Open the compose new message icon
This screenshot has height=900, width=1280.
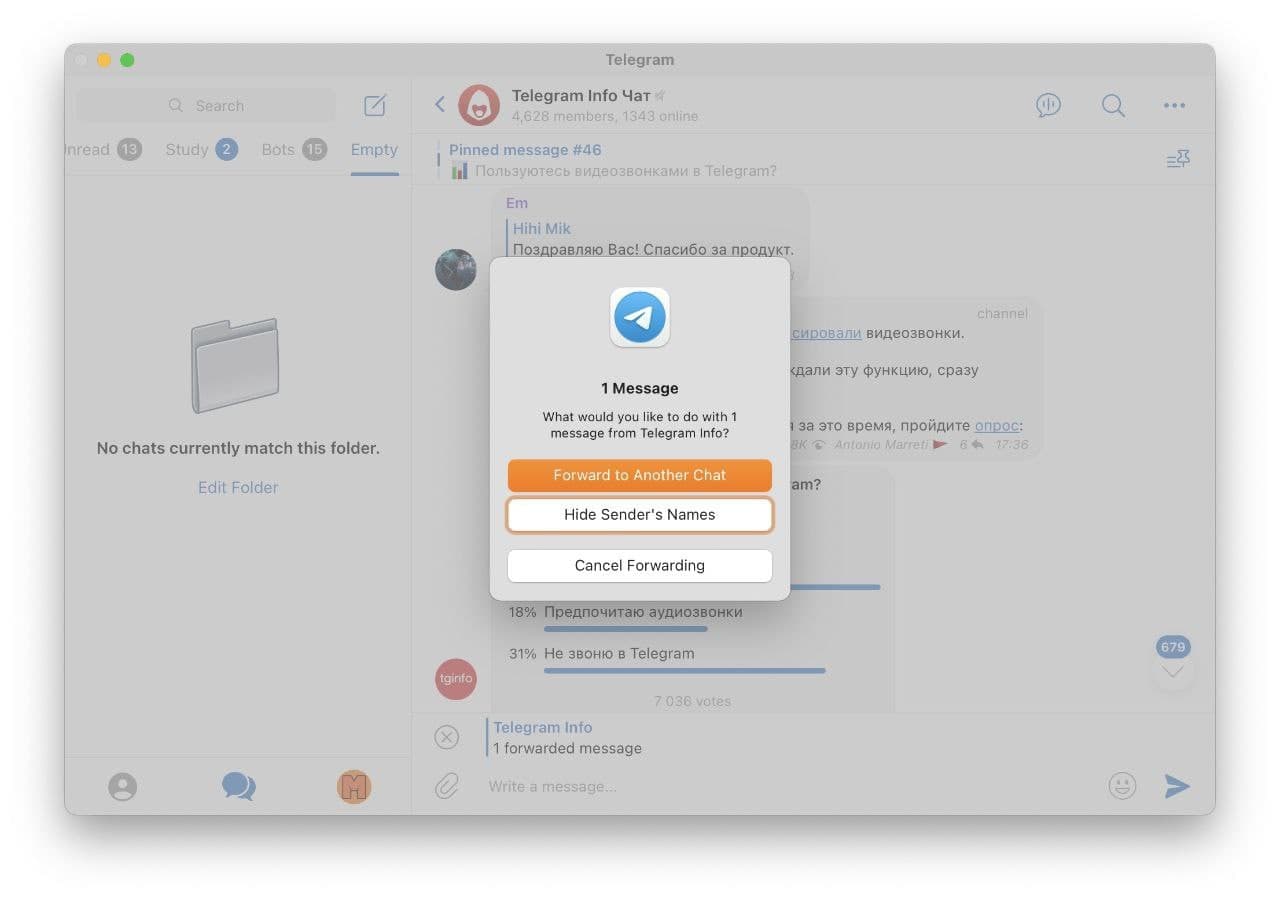[x=375, y=105]
